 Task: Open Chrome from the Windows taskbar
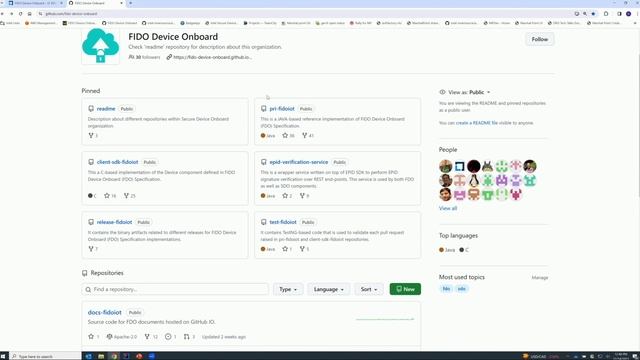click(x=114, y=356)
